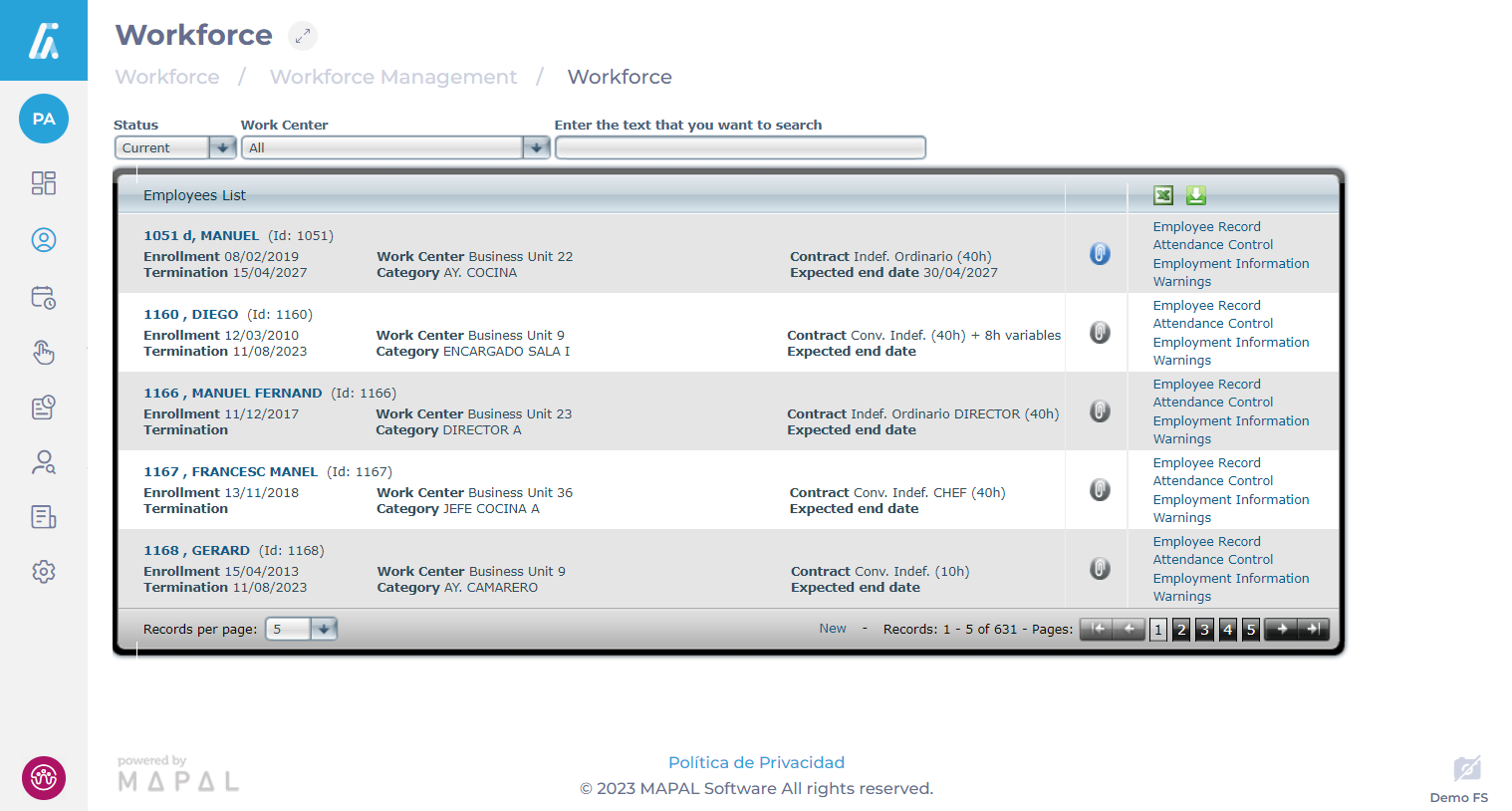
Task: Select page 5 in pagination
Action: tap(1251, 630)
